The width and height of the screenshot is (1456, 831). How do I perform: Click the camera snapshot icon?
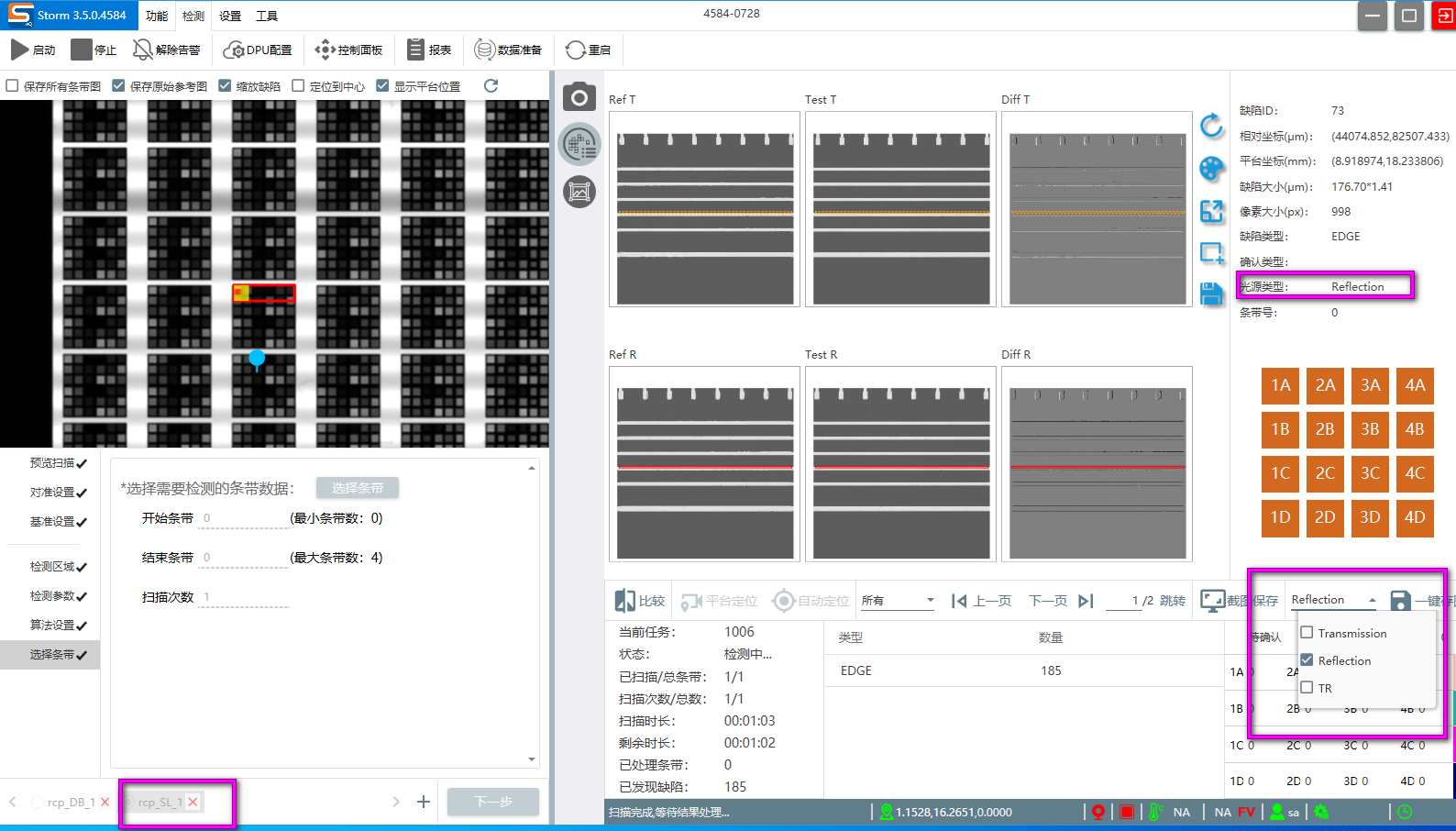(x=579, y=97)
